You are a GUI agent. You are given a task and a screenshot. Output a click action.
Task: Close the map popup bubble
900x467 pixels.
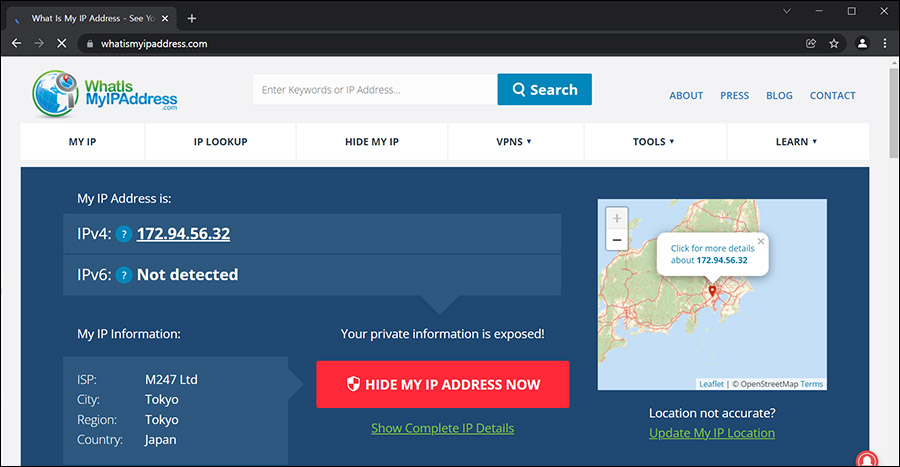click(x=761, y=241)
